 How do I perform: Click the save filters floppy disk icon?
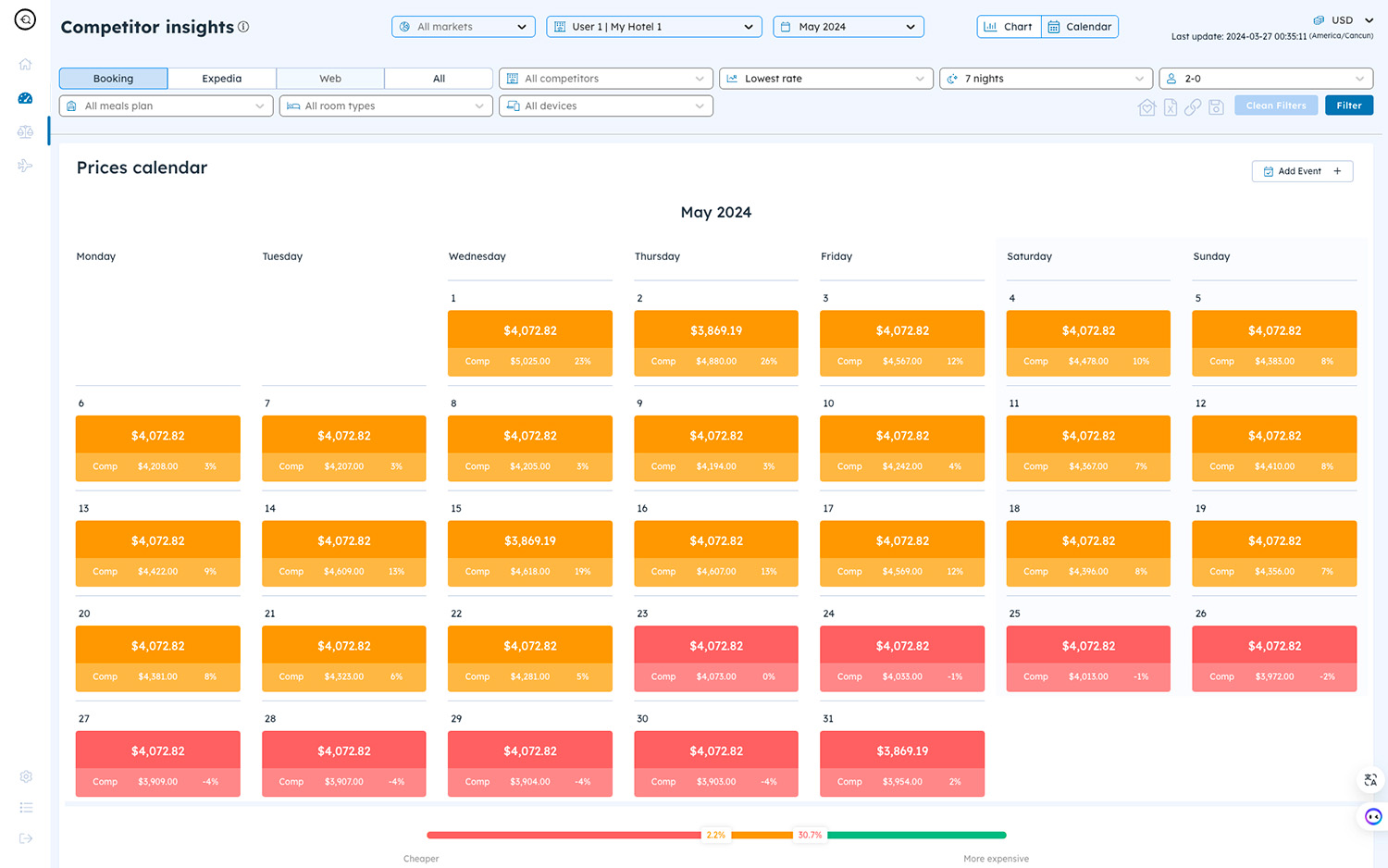1216,107
